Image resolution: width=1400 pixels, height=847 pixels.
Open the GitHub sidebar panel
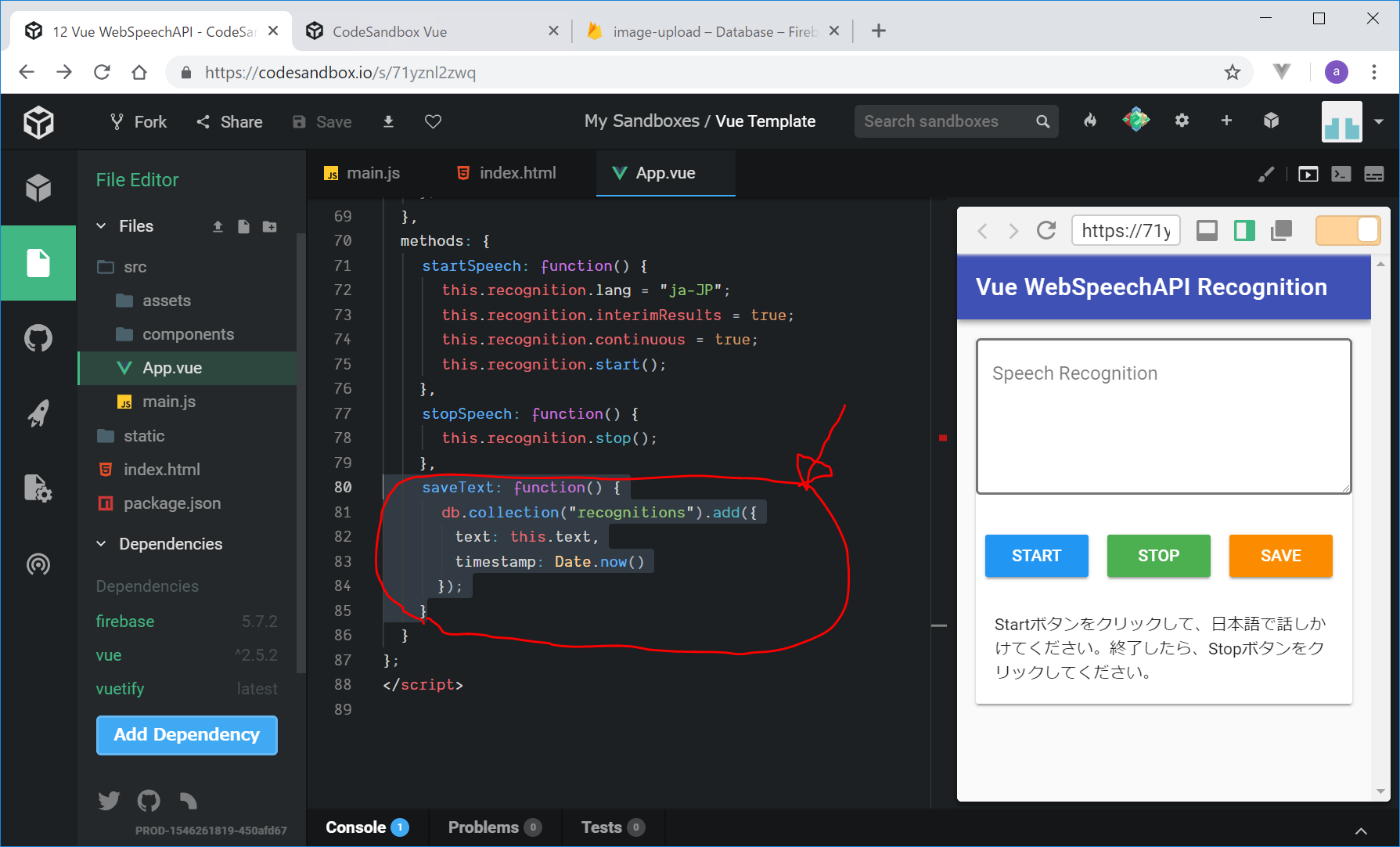point(38,338)
